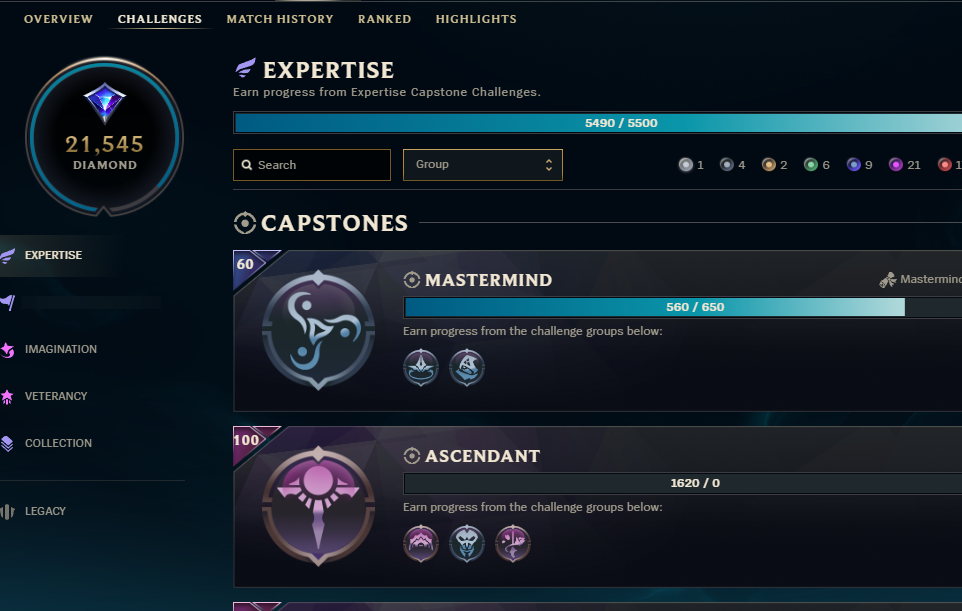962x611 pixels.
Task: Switch to Match History tab
Action: pos(280,19)
